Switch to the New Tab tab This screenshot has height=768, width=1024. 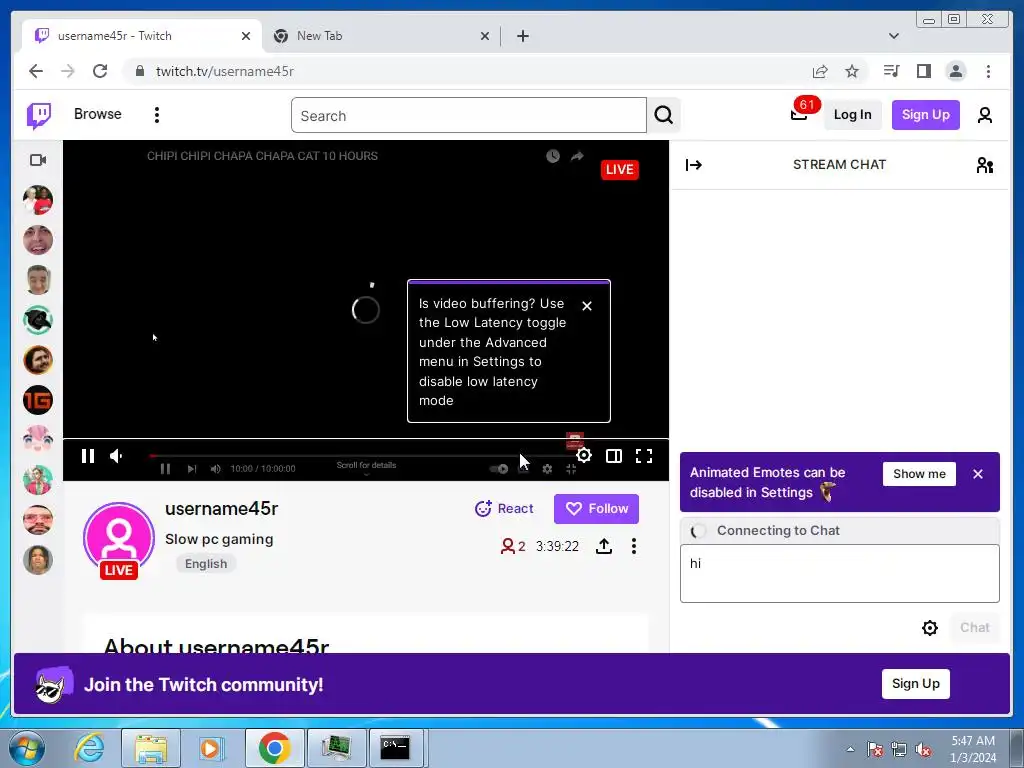point(381,36)
